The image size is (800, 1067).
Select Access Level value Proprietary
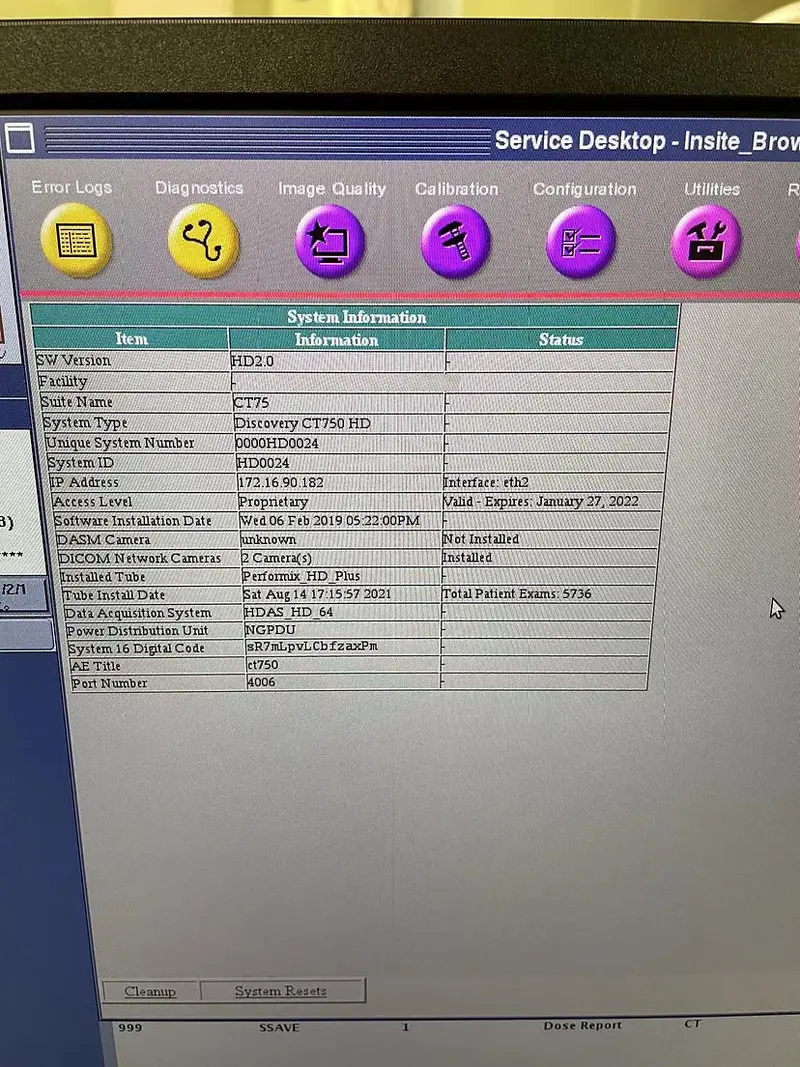click(x=273, y=502)
